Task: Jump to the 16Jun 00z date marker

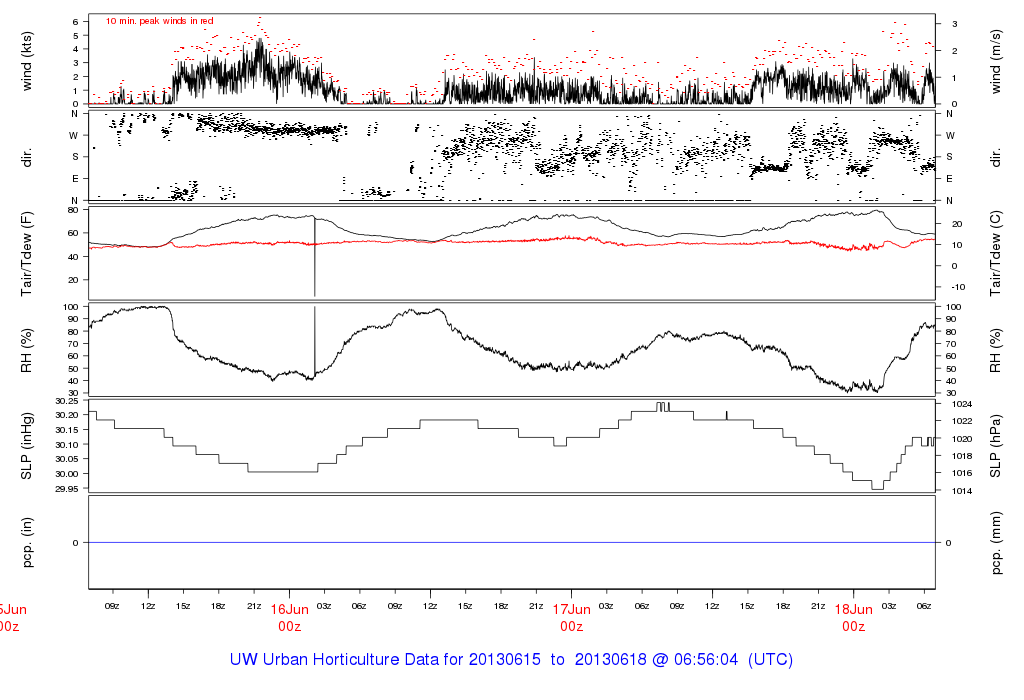Action: pyautogui.click(x=288, y=617)
